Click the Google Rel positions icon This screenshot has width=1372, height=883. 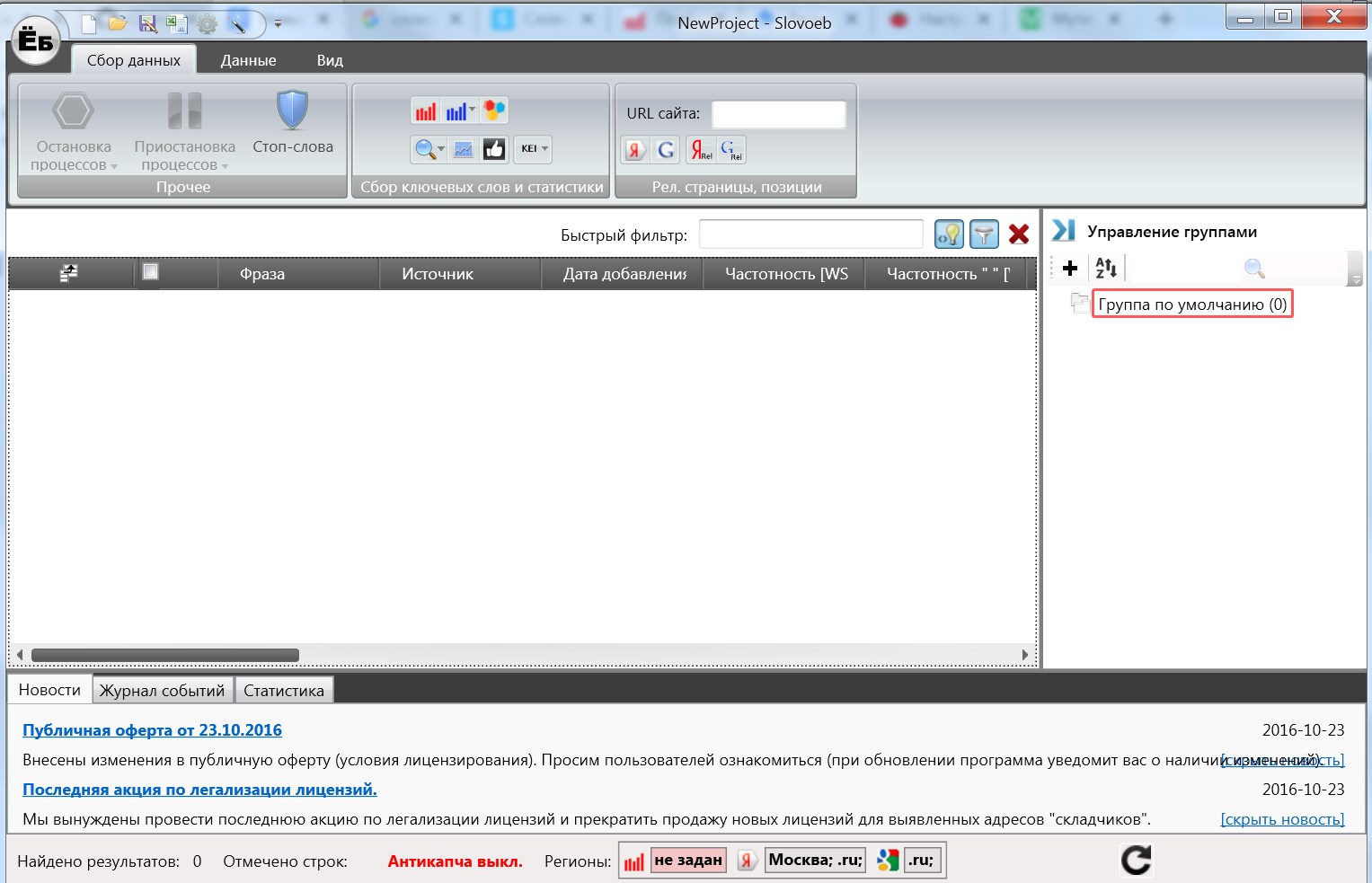coord(730,150)
